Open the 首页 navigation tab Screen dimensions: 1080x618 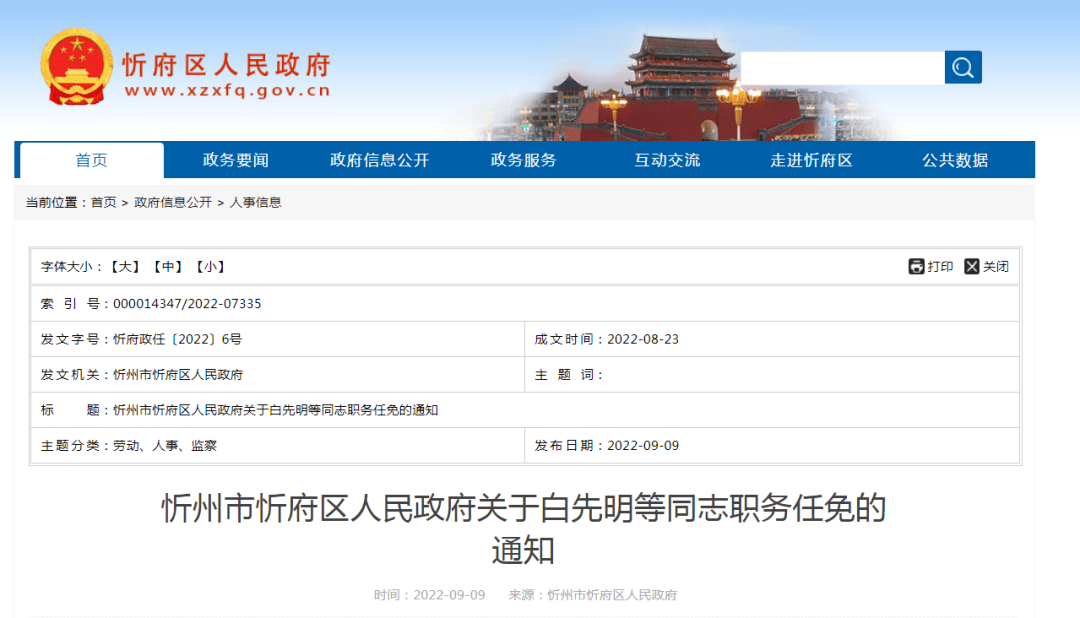(92, 160)
